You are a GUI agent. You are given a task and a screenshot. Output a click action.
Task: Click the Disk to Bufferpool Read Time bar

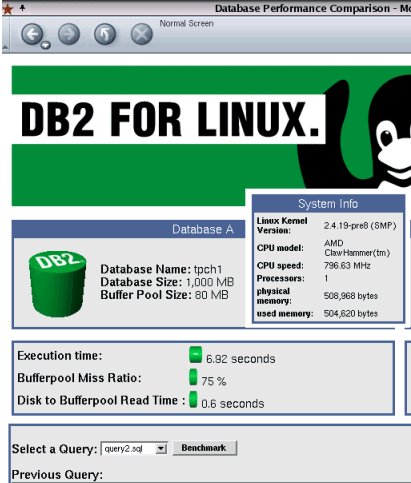pos(193,399)
